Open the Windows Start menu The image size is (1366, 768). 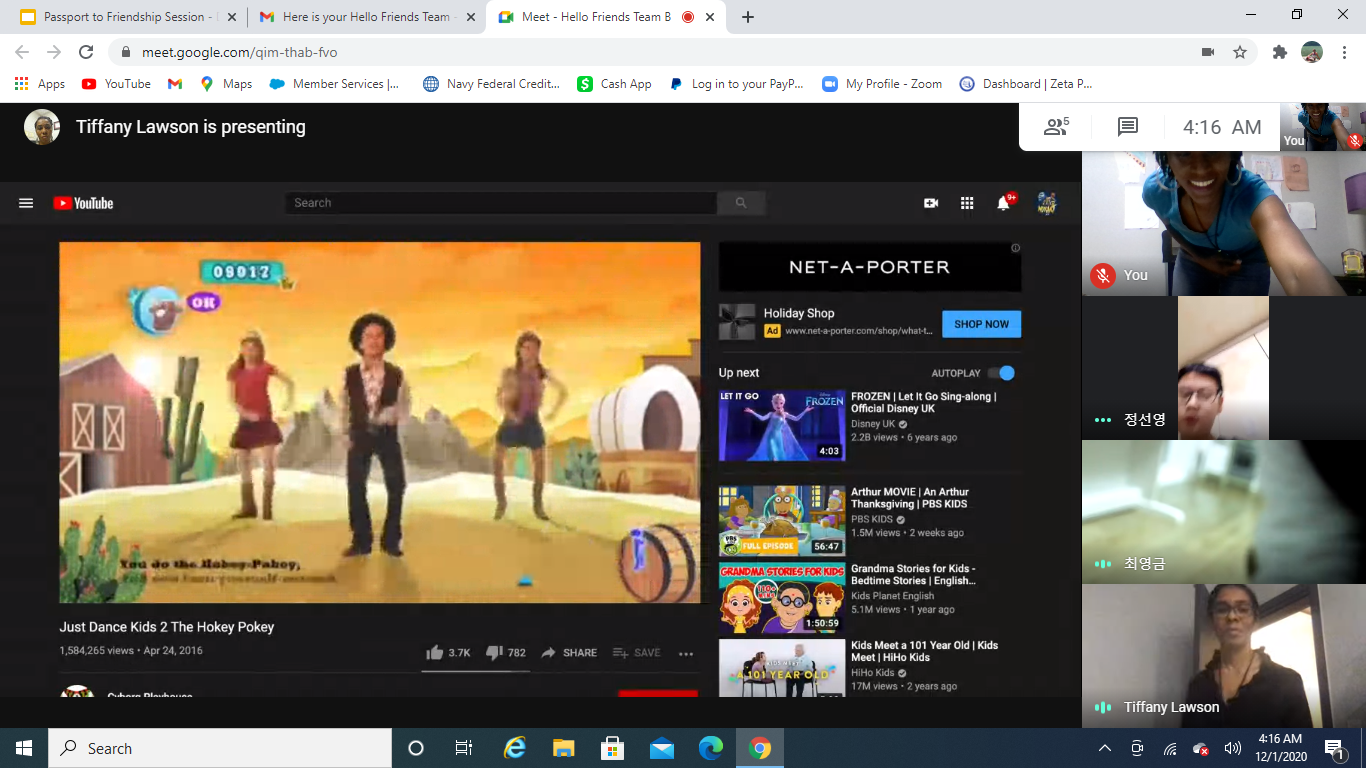pos(24,748)
